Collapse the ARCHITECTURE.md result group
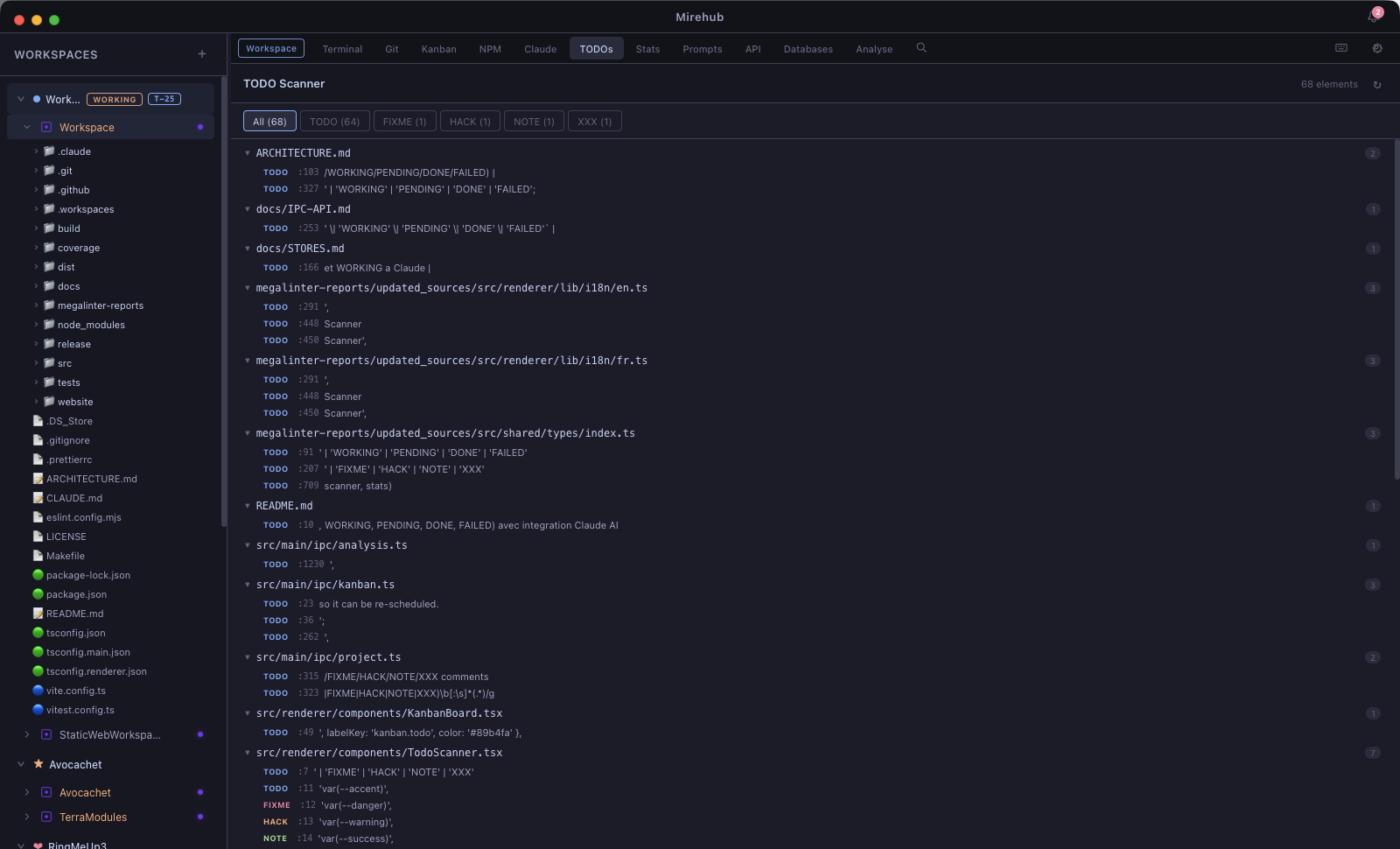 tap(248, 153)
